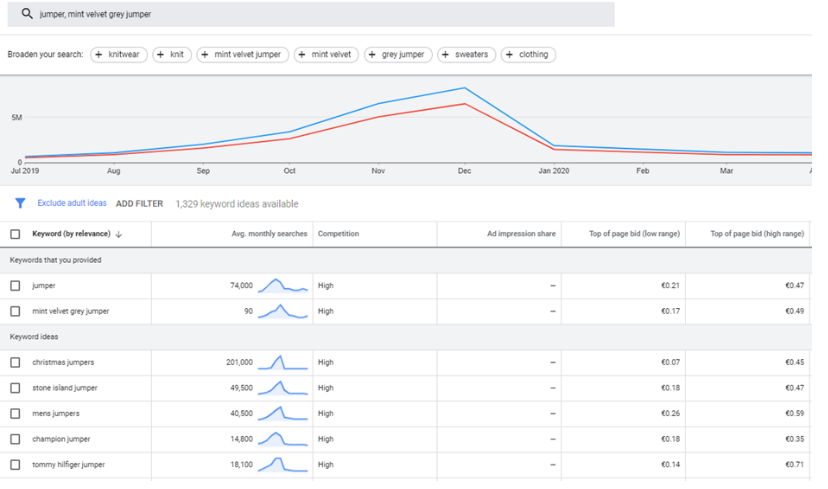Toggle the select-all checkbox in header
The height and width of the screenshot is (489, 828).
(x=15, y=234)
